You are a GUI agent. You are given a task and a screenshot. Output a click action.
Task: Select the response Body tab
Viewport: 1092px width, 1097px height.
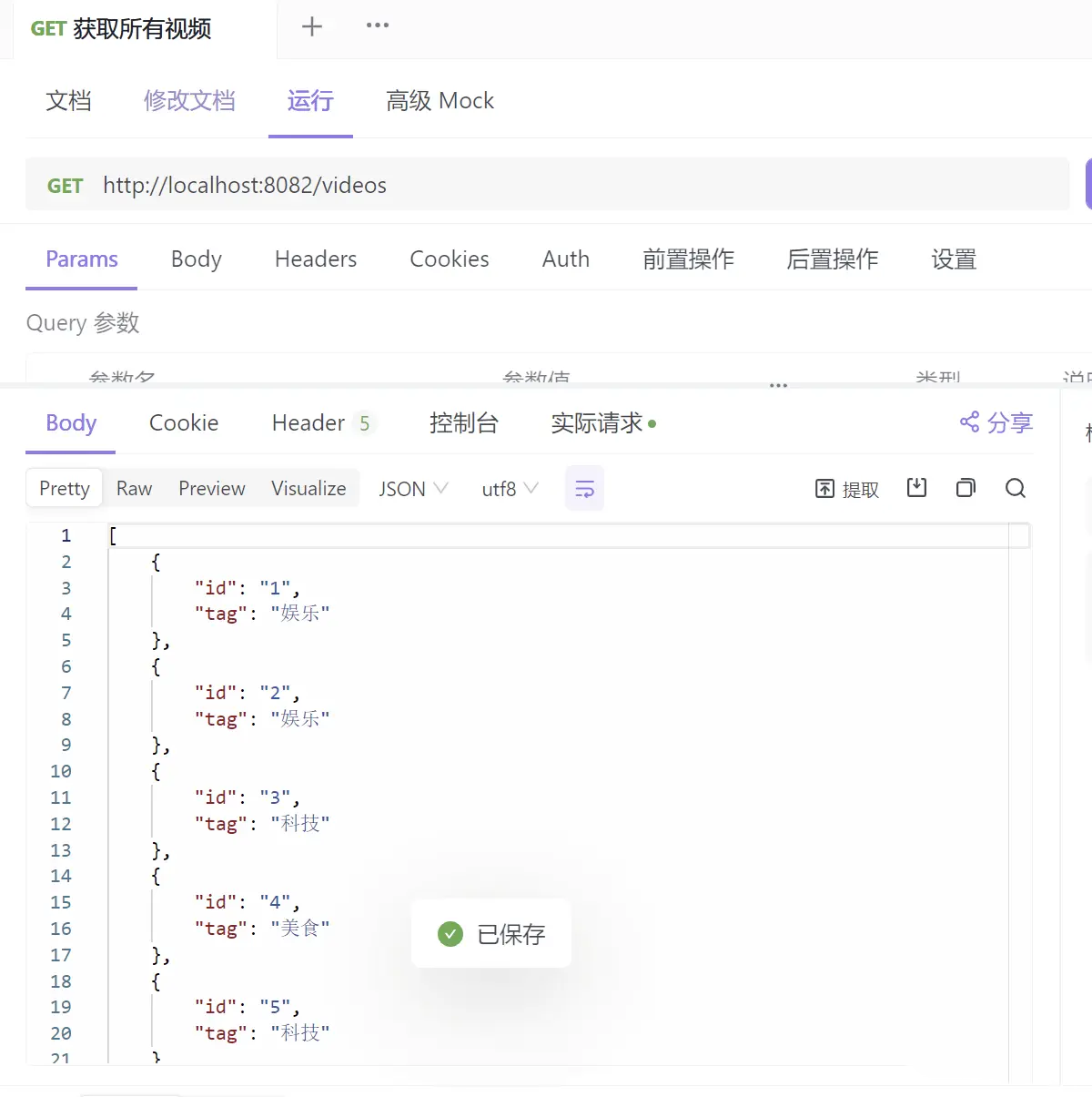(x=71, y=423)
